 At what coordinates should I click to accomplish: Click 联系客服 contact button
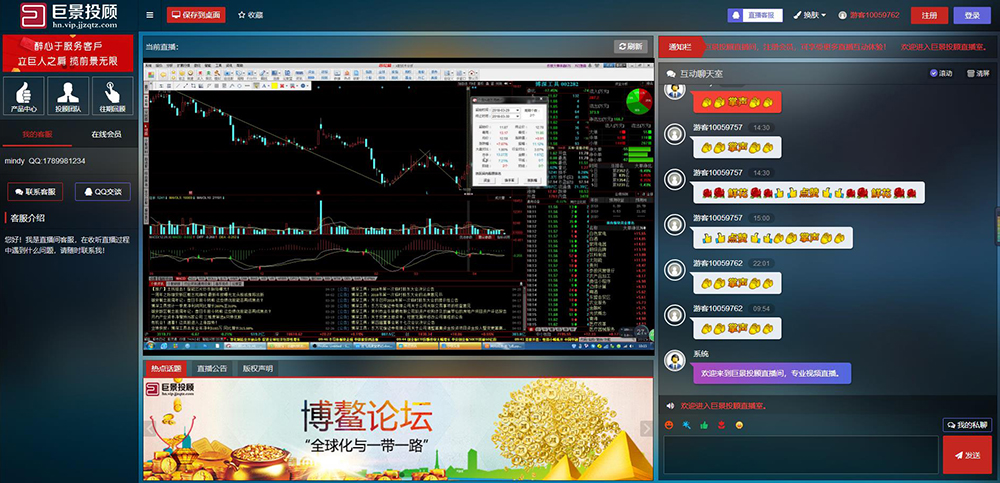coord(35,191)
